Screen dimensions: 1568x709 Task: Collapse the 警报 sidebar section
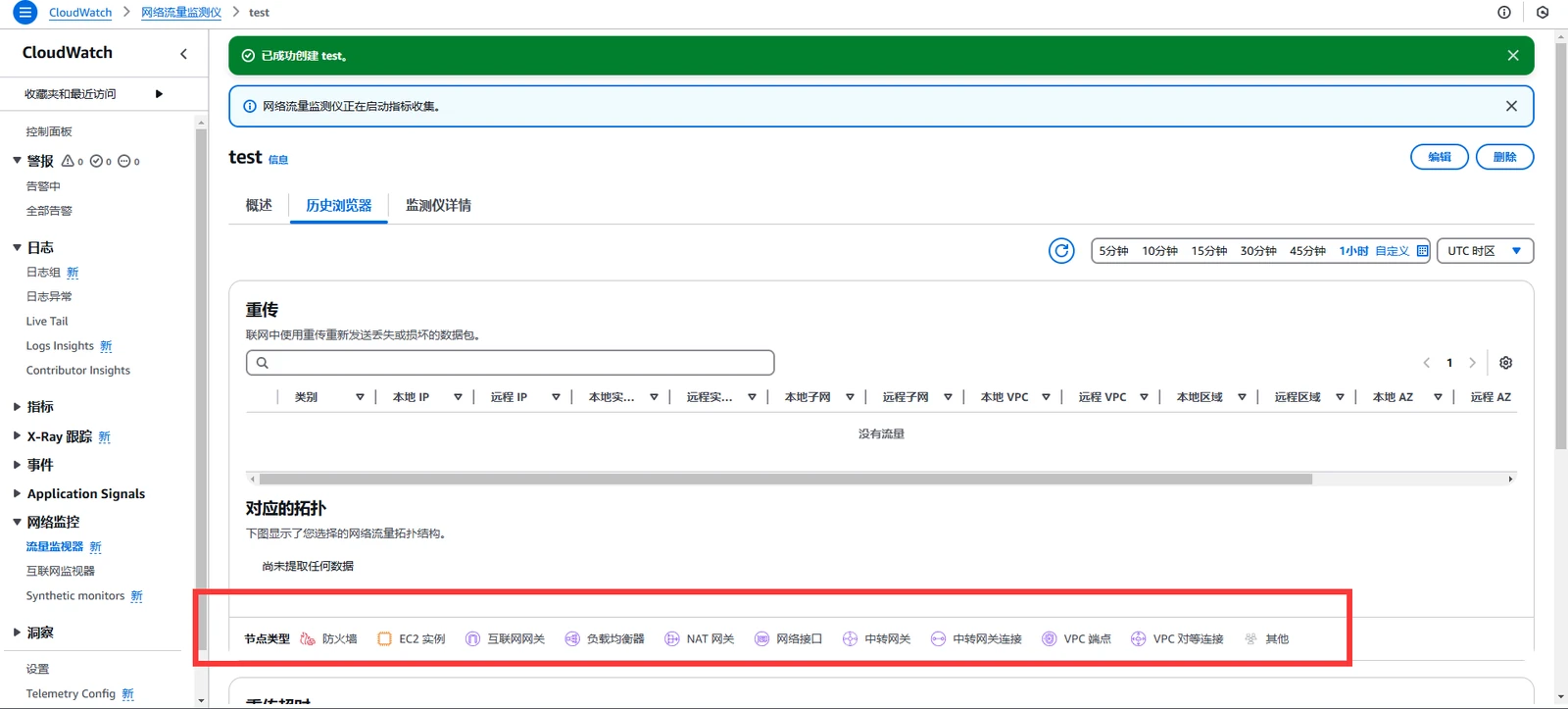17,160
